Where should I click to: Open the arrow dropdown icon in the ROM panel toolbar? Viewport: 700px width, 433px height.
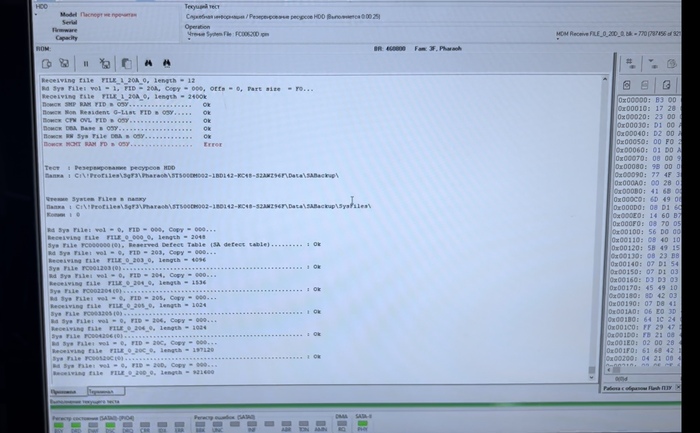tap(652, 63)
